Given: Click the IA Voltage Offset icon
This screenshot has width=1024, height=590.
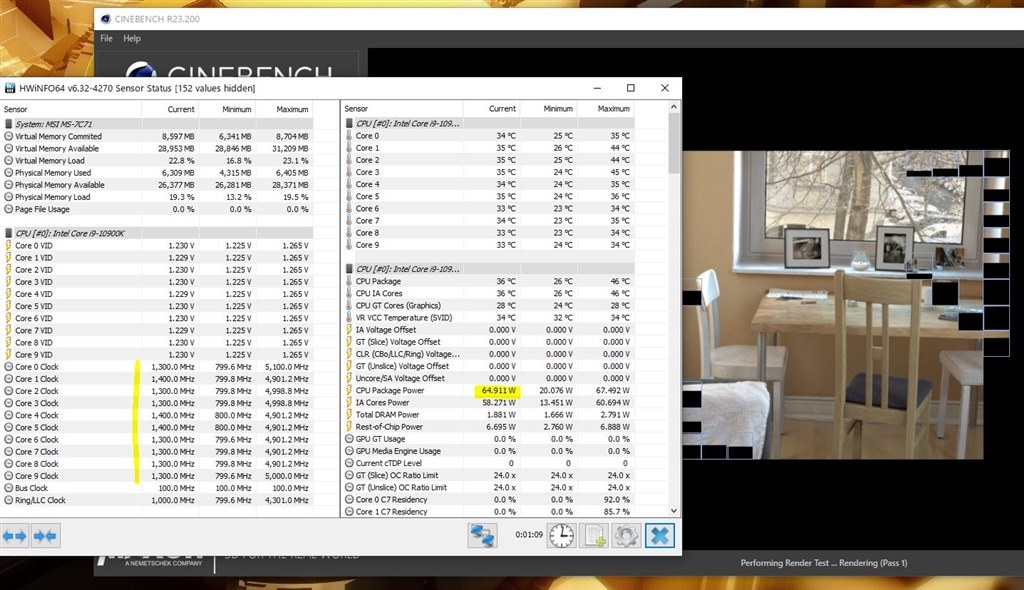Looking at the screenshot, I should [349, 330].
